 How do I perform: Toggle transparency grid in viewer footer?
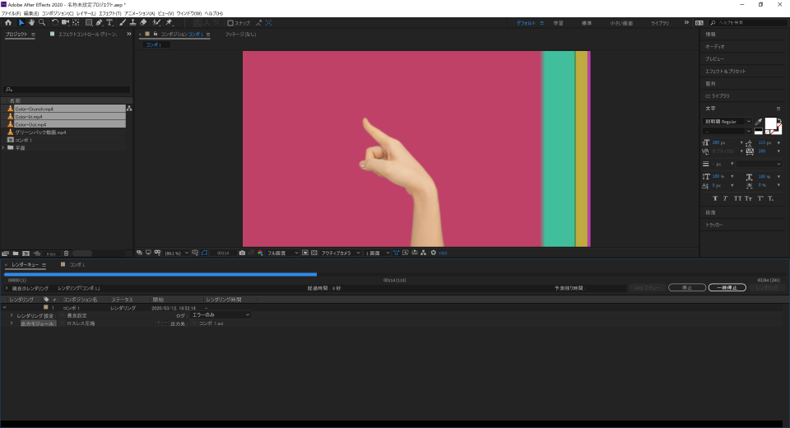tap(314, 253)
